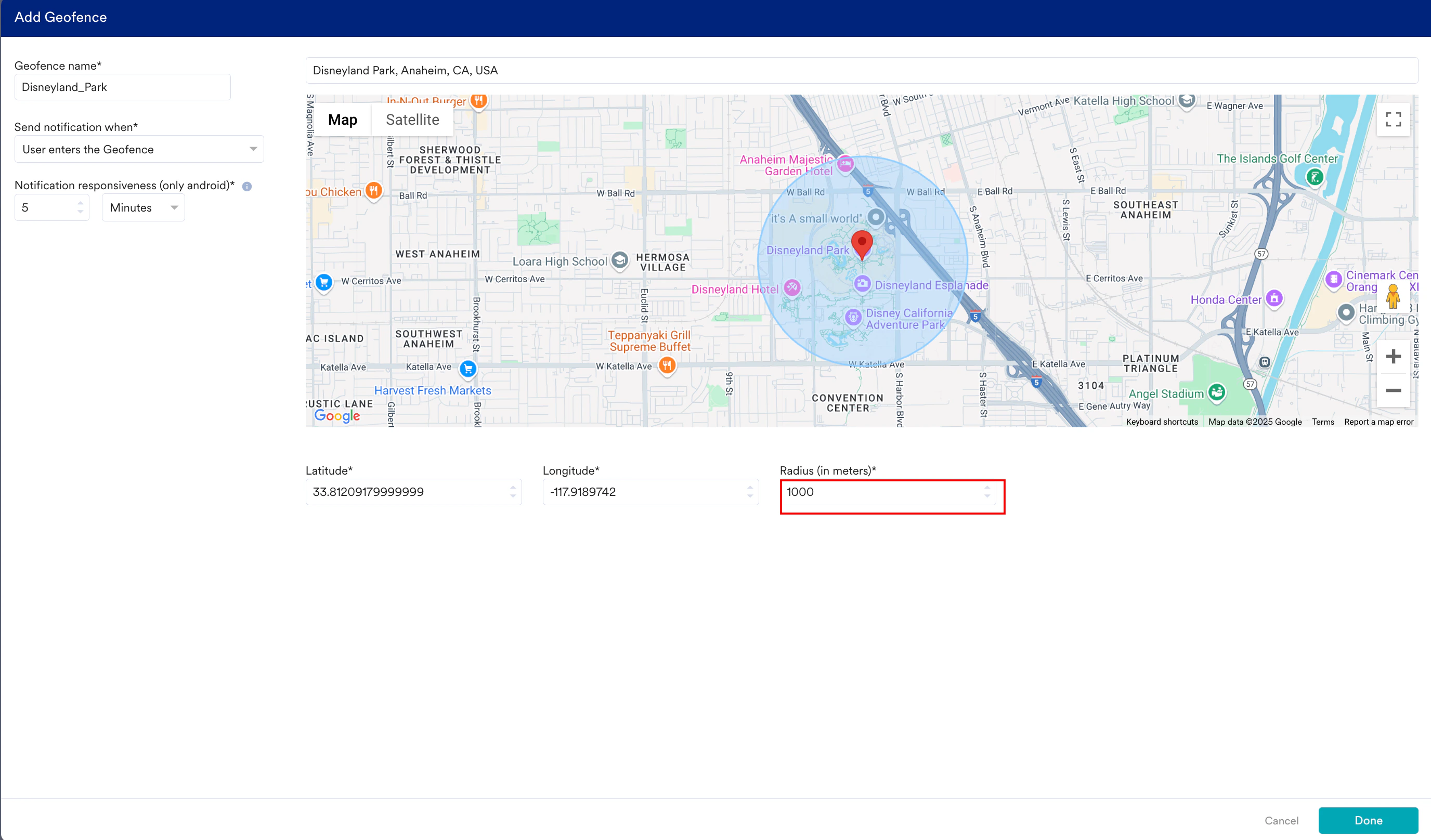
Task: Click the Geofence name input field
Action: tap(122, 87)
